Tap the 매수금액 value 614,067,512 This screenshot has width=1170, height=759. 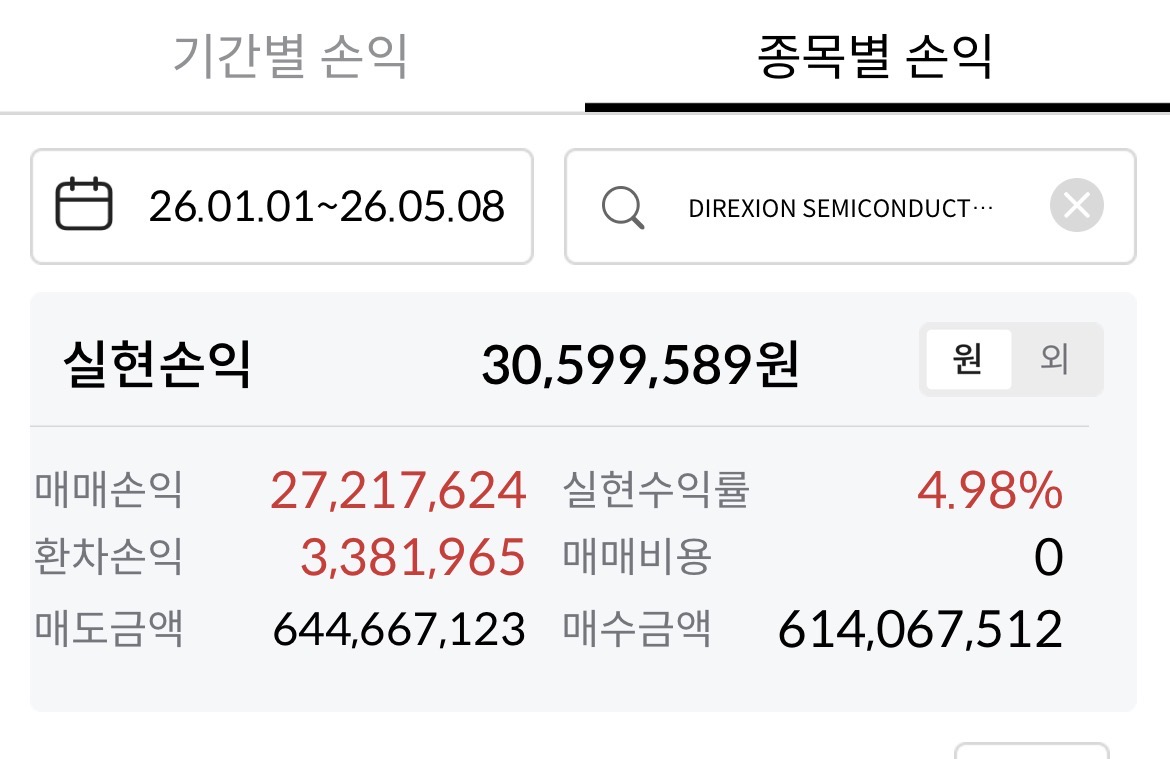click(x=920, y=629)
